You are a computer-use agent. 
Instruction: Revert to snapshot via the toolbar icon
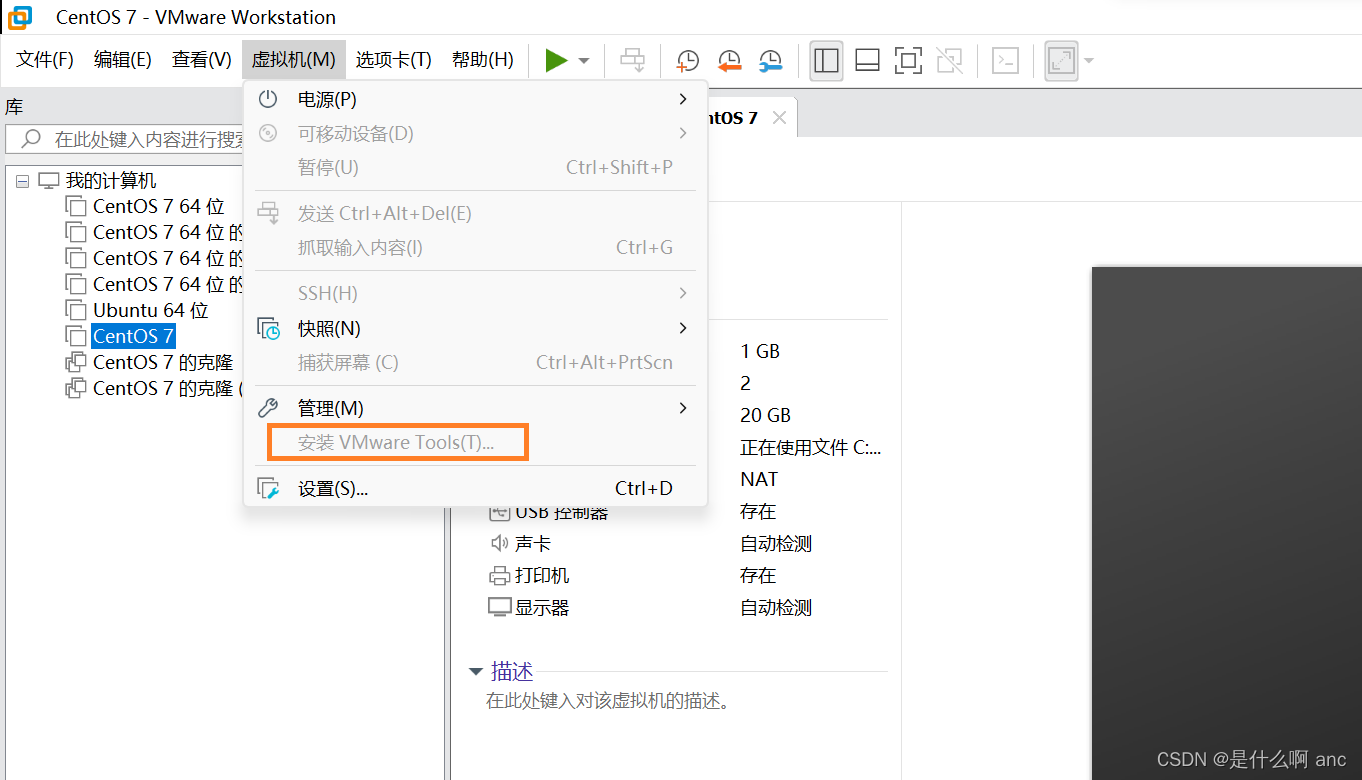(x=729, y=60)
